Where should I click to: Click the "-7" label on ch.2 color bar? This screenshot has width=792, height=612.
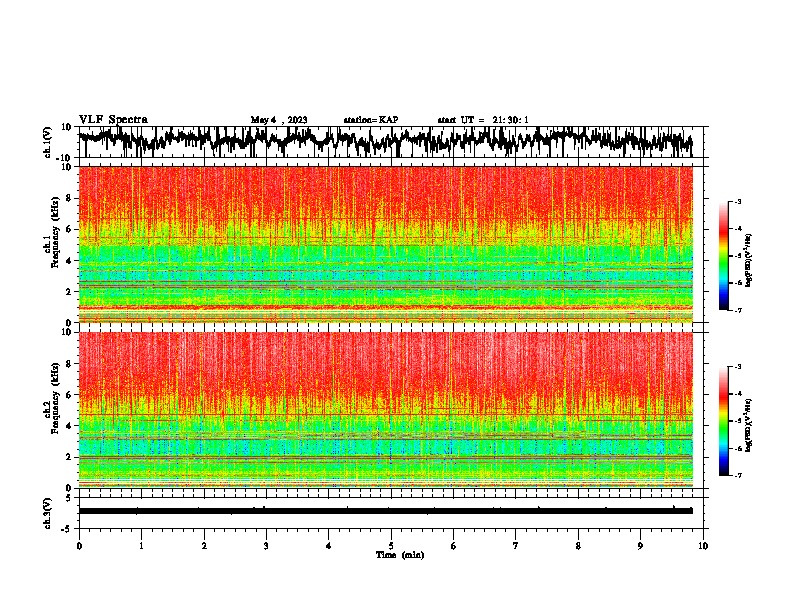(x=738, y=476)
